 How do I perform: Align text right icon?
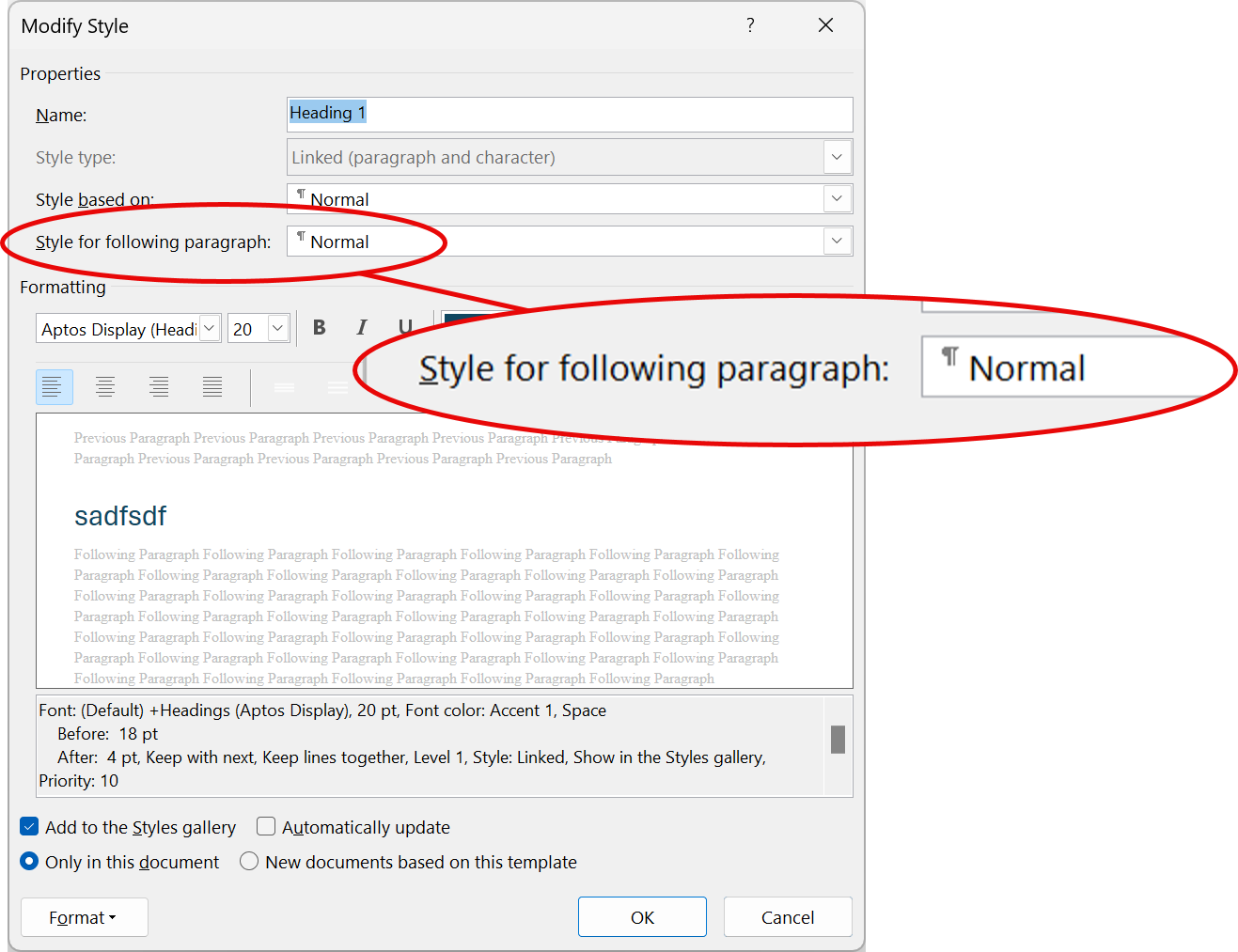tap(159, 387)
